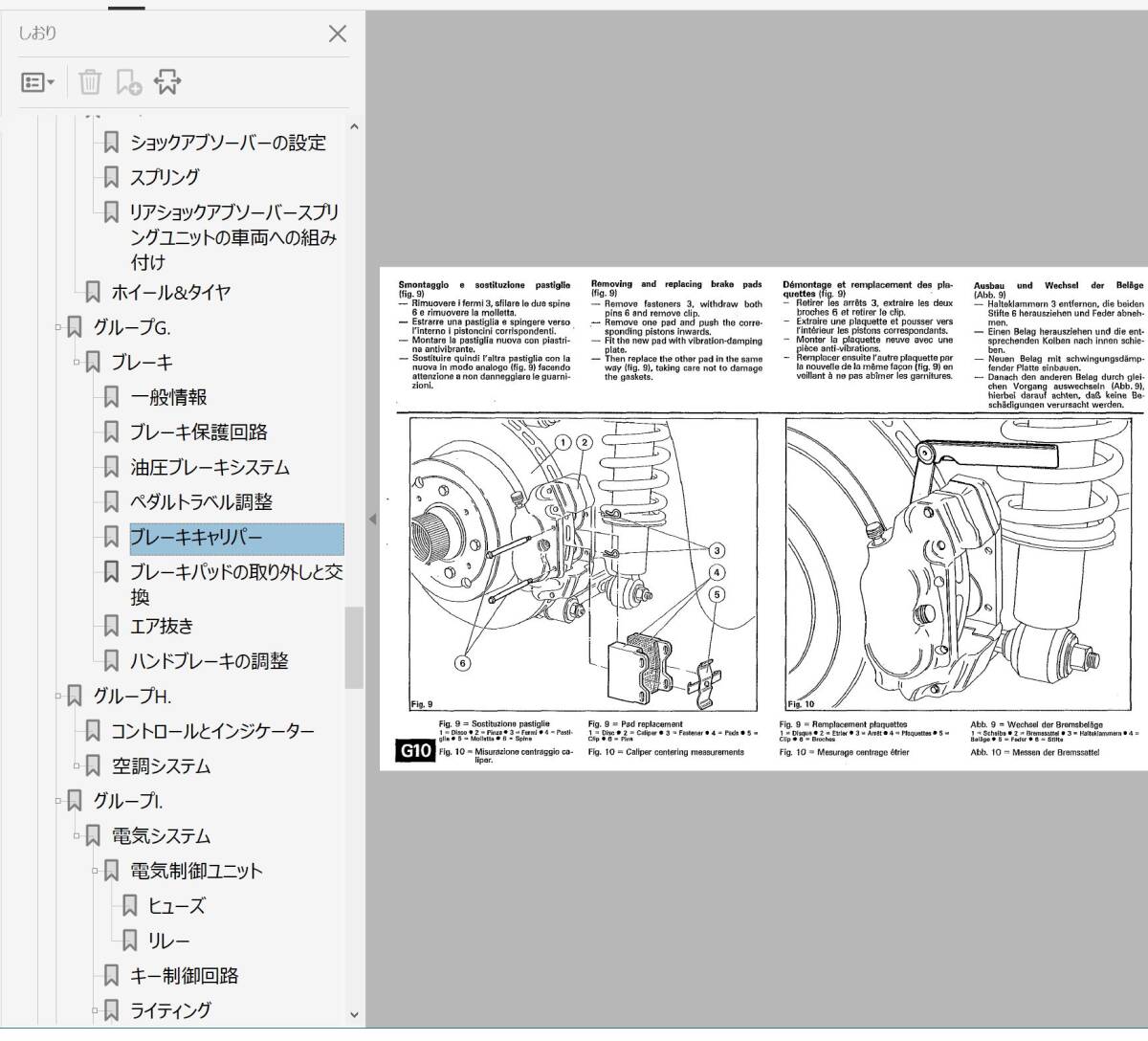
Task: Collapse side panel using the divider arrow
Action: (x=373, y=520)
